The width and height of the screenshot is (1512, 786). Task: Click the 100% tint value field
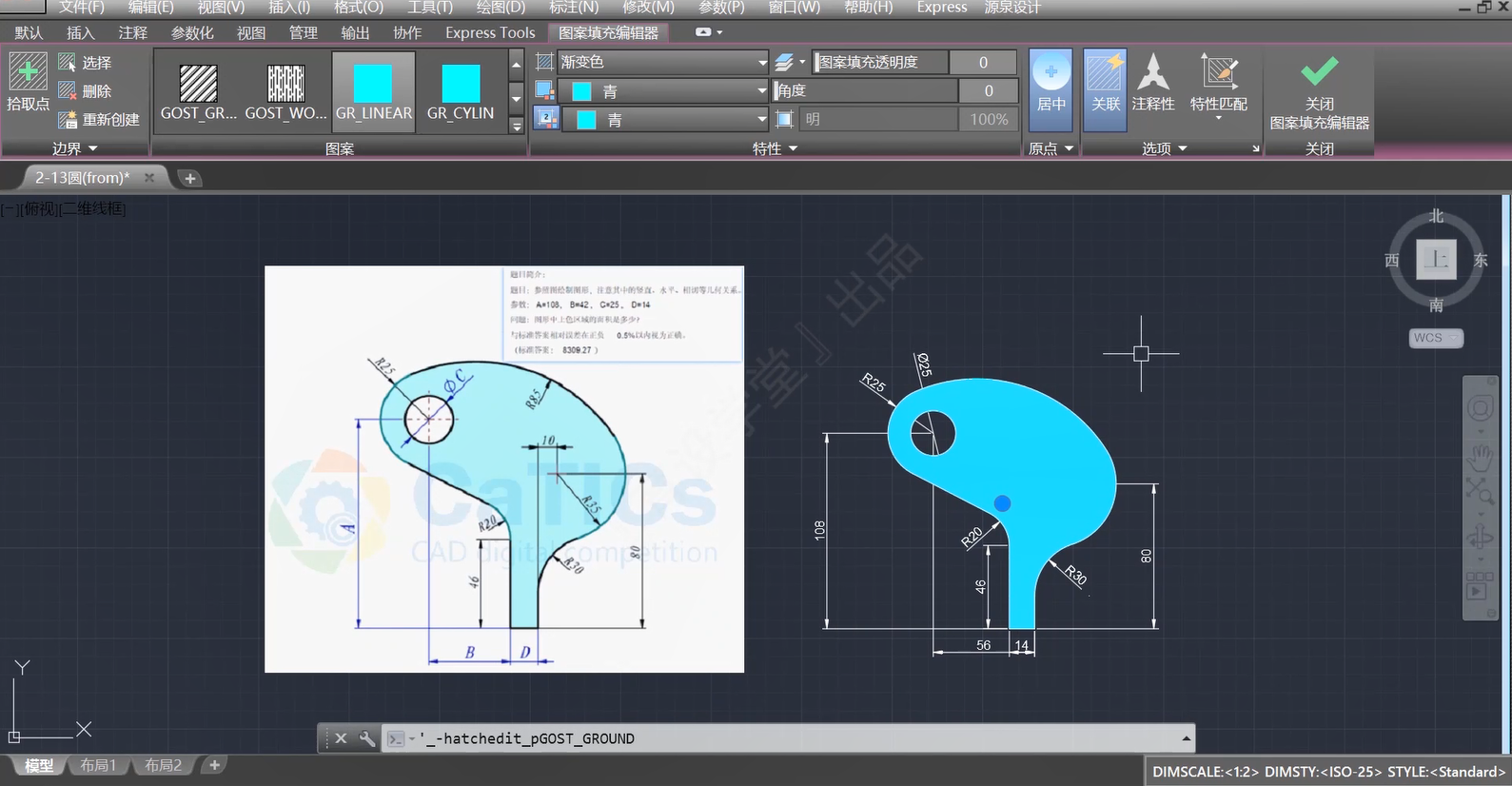point(988,119)
